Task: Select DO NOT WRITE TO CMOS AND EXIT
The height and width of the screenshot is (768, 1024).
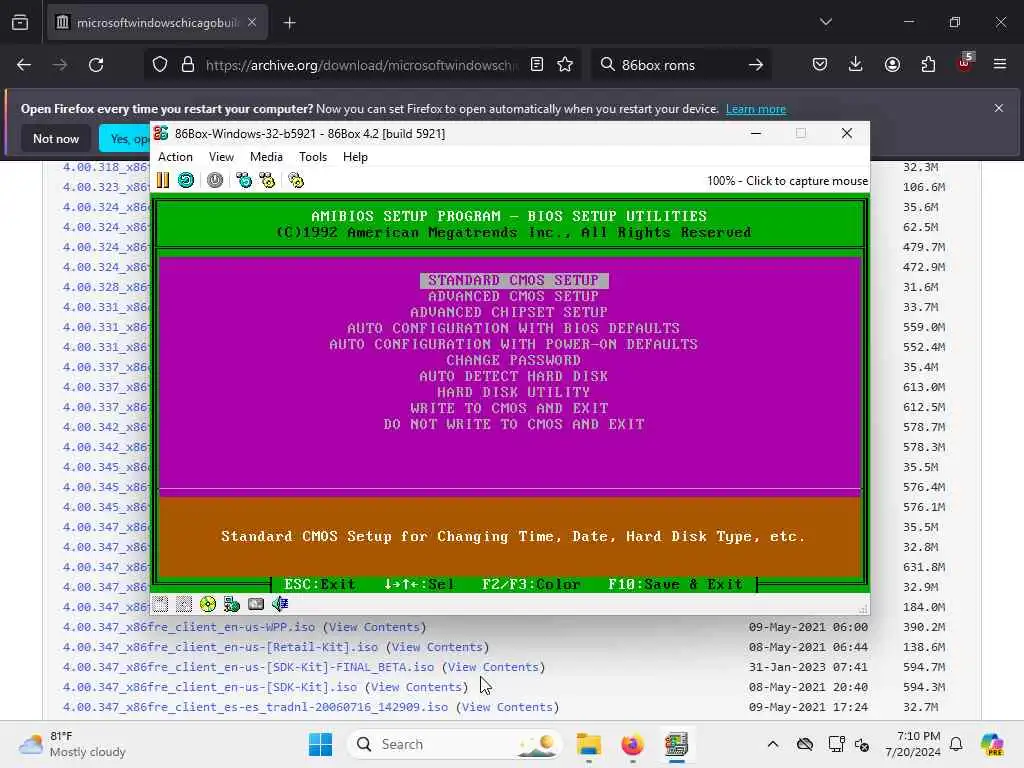Action: 514,424
